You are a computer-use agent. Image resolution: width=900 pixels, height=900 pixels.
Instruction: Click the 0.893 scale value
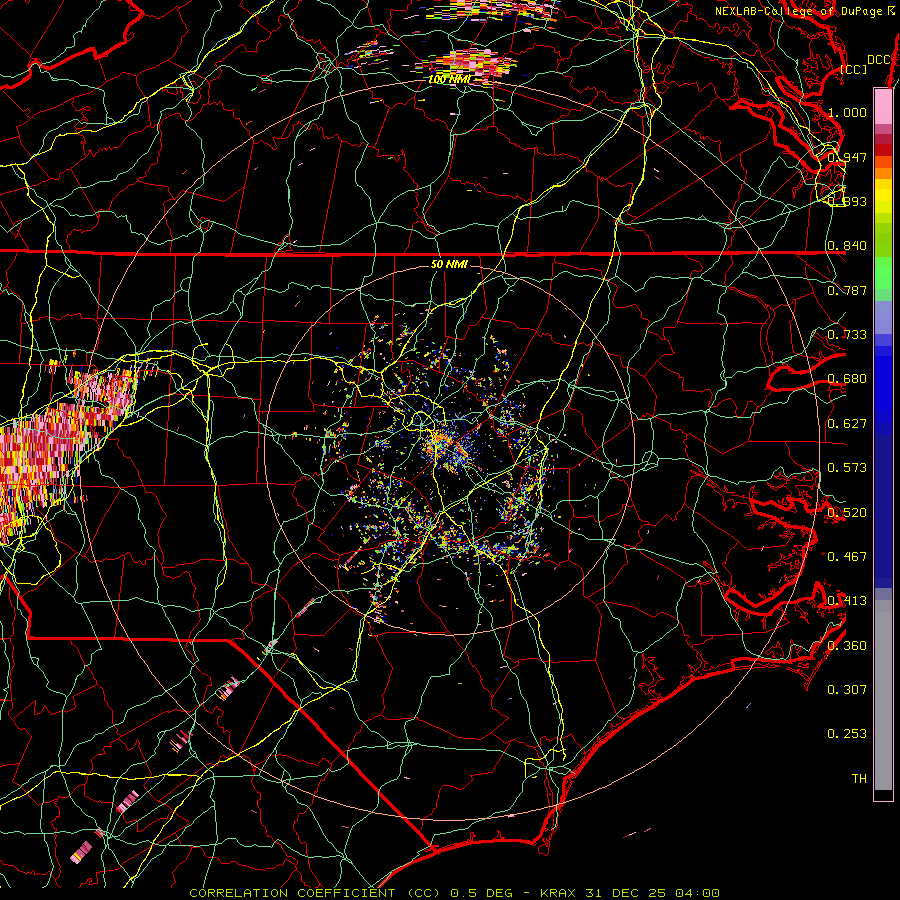[x=847, y=201]
